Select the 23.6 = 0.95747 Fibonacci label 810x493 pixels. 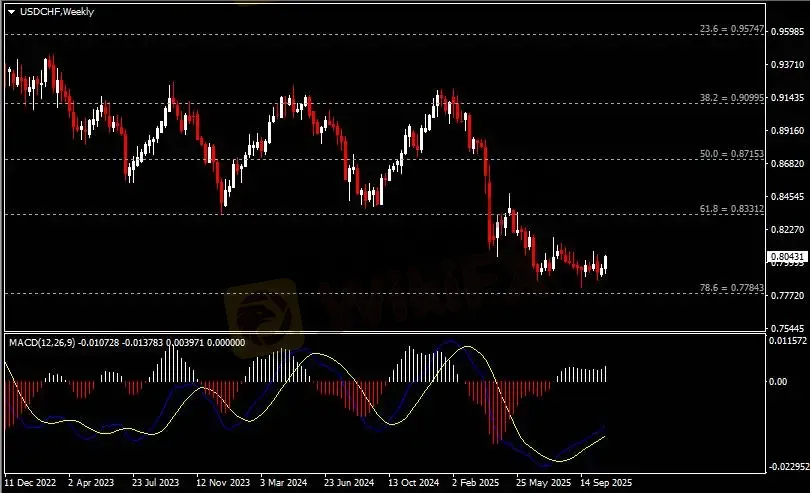tap(731, 29)
